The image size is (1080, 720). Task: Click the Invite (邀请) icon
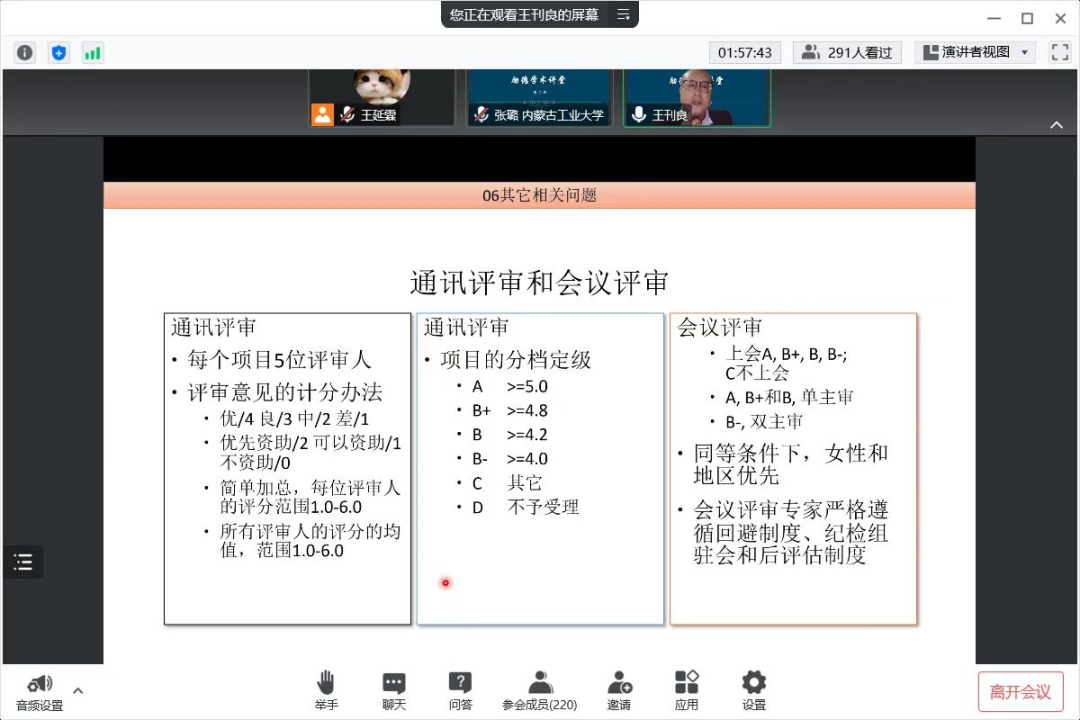(619, 690)
